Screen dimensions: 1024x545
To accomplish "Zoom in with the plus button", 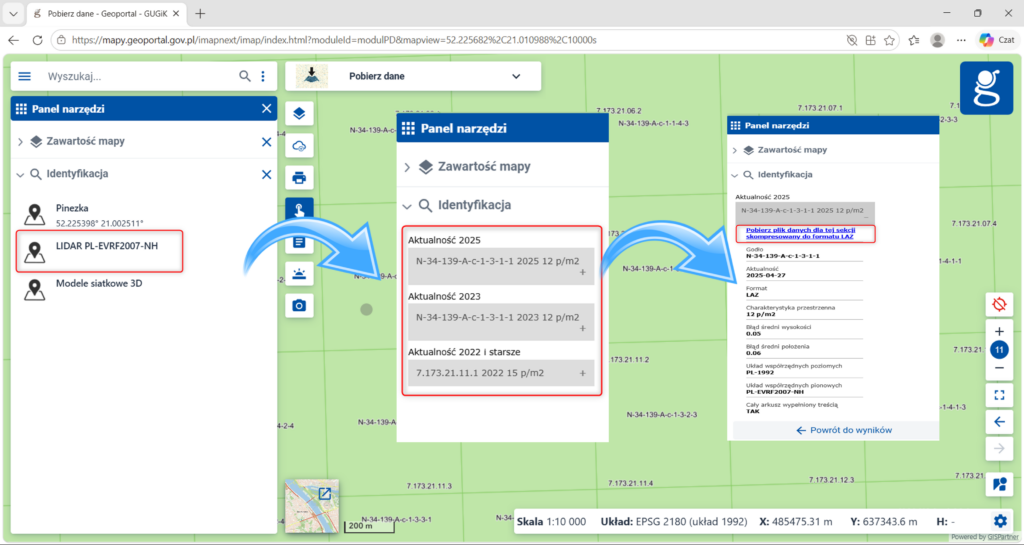I will click(999, 332).
